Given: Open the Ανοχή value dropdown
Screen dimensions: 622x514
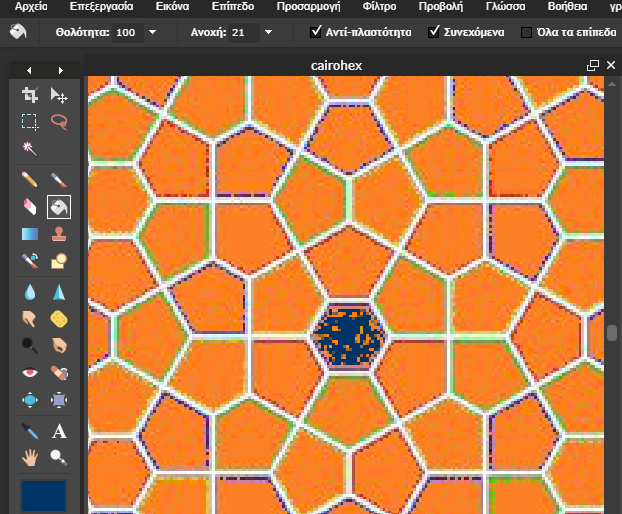Looking at the screenshot, I should coord(269,32).
